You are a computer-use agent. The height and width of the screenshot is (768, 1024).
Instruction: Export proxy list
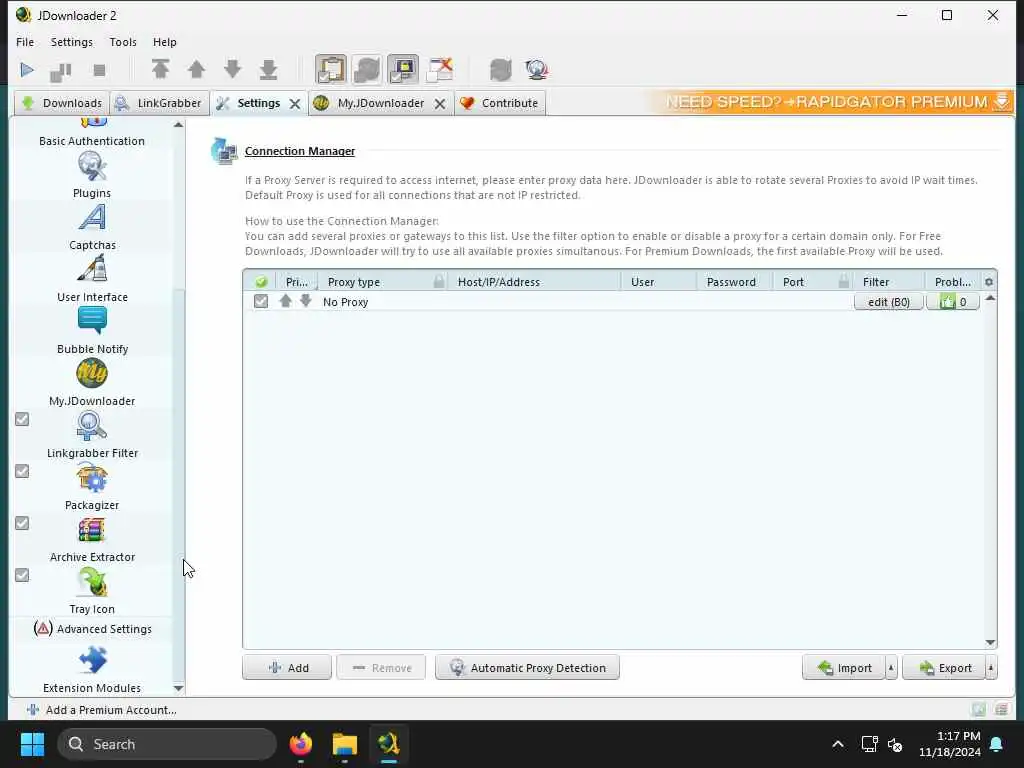944,667
